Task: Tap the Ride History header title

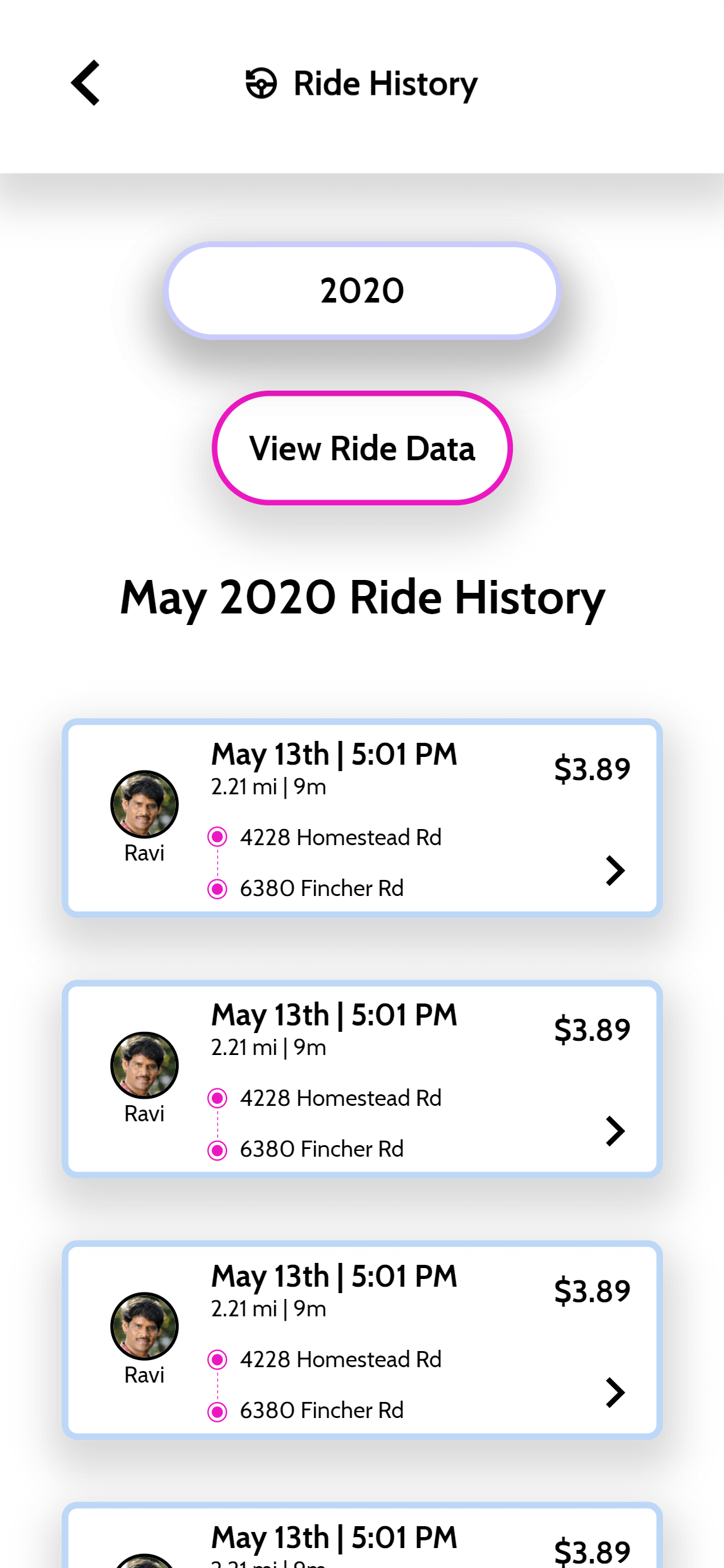Action: (385, 84)
